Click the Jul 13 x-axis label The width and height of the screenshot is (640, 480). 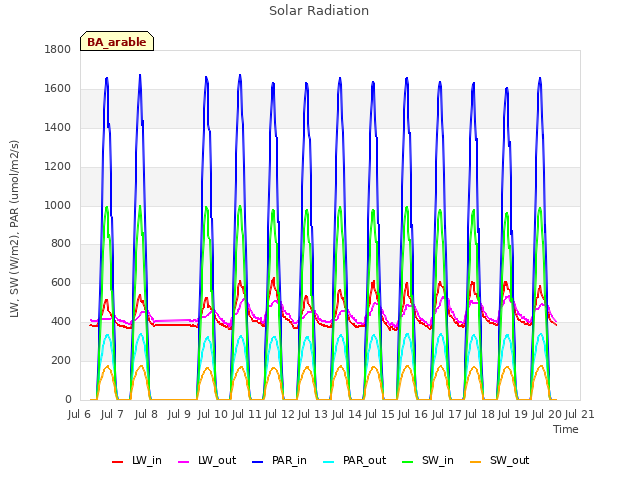coord(313,415)
